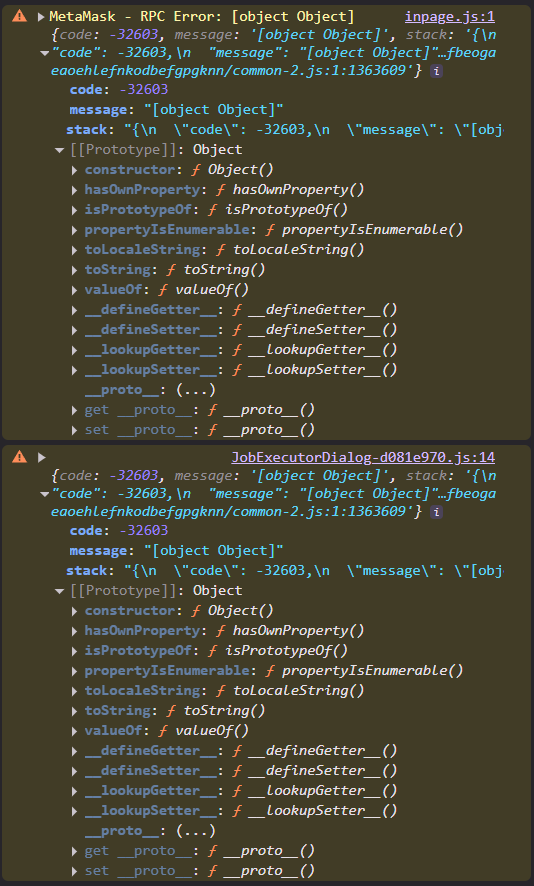Screen dimensions: 534x886
Task: Open the JobExecutorDialog-d081e970.js:14 source link
Action: 363,457
